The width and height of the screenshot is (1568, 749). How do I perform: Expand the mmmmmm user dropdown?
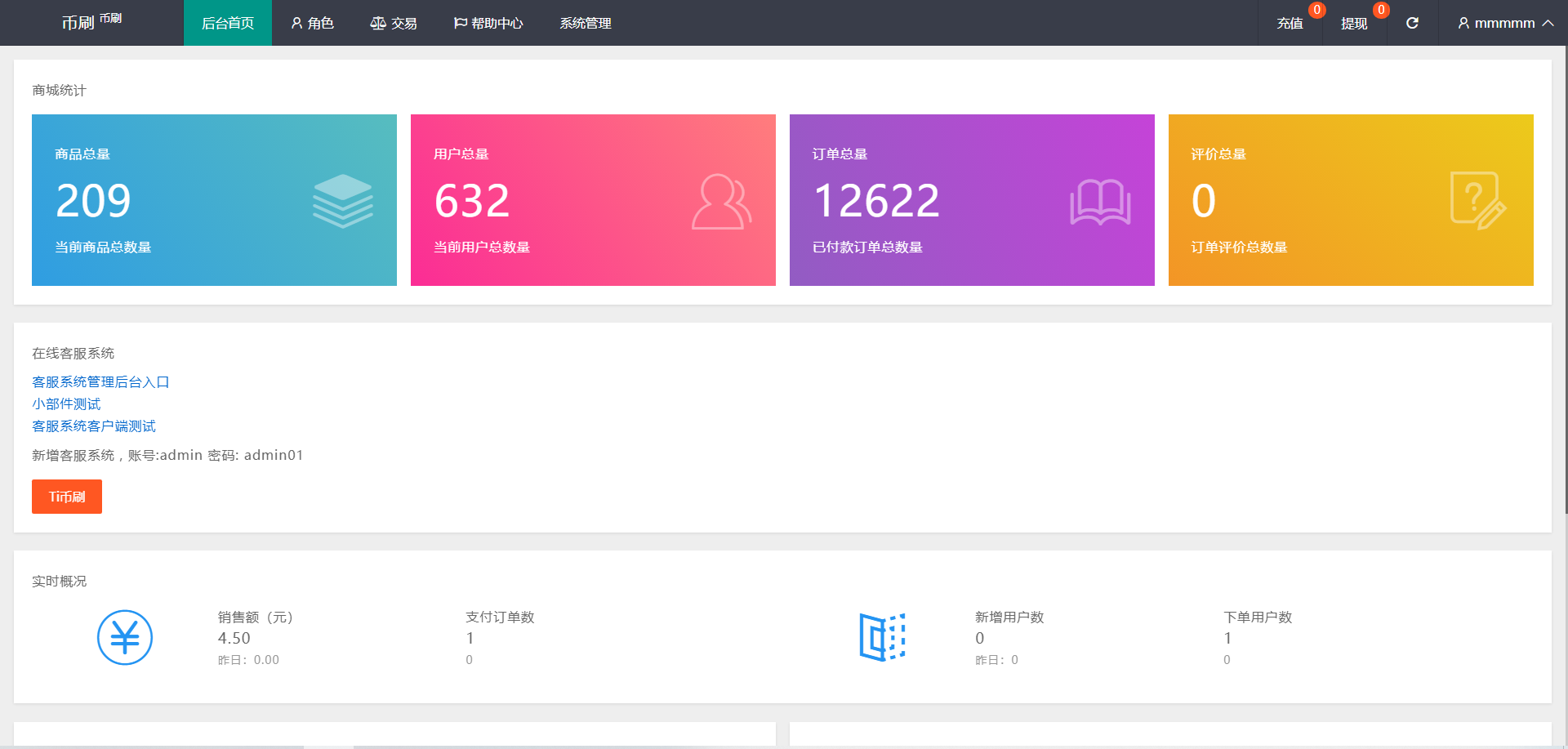point(1505,23)
